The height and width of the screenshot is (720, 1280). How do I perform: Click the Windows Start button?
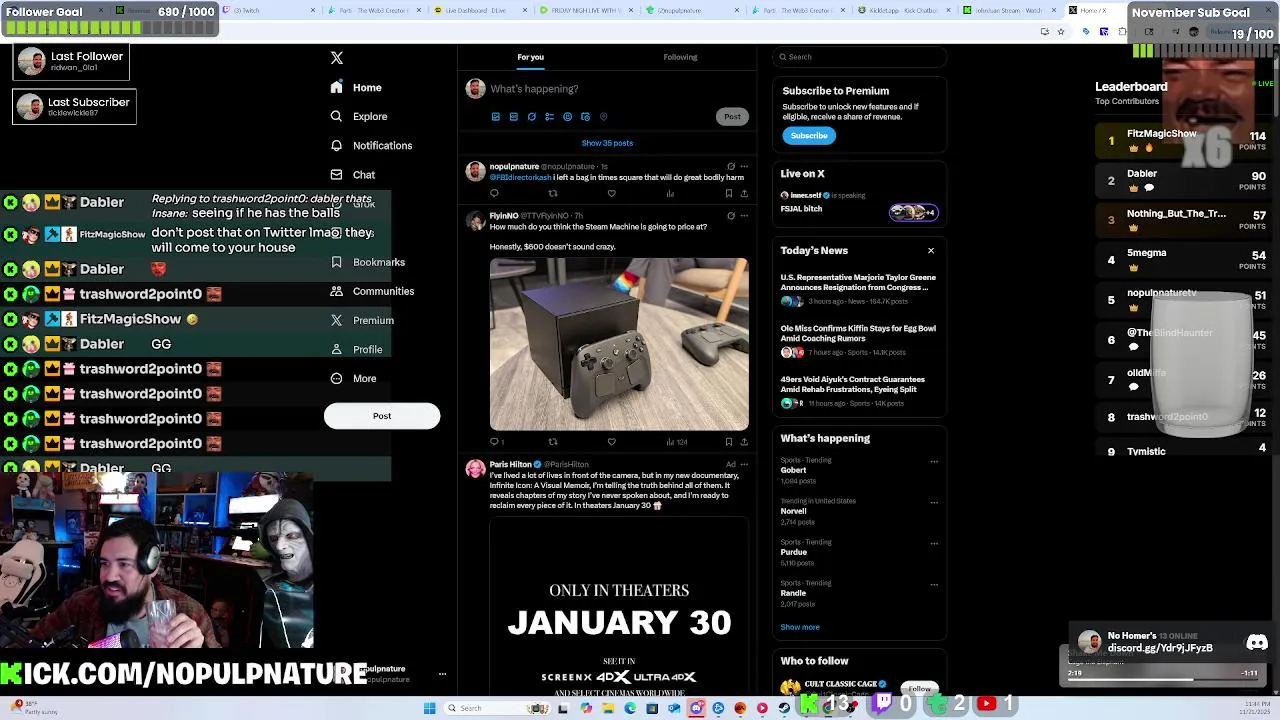(x=430, y=708)
